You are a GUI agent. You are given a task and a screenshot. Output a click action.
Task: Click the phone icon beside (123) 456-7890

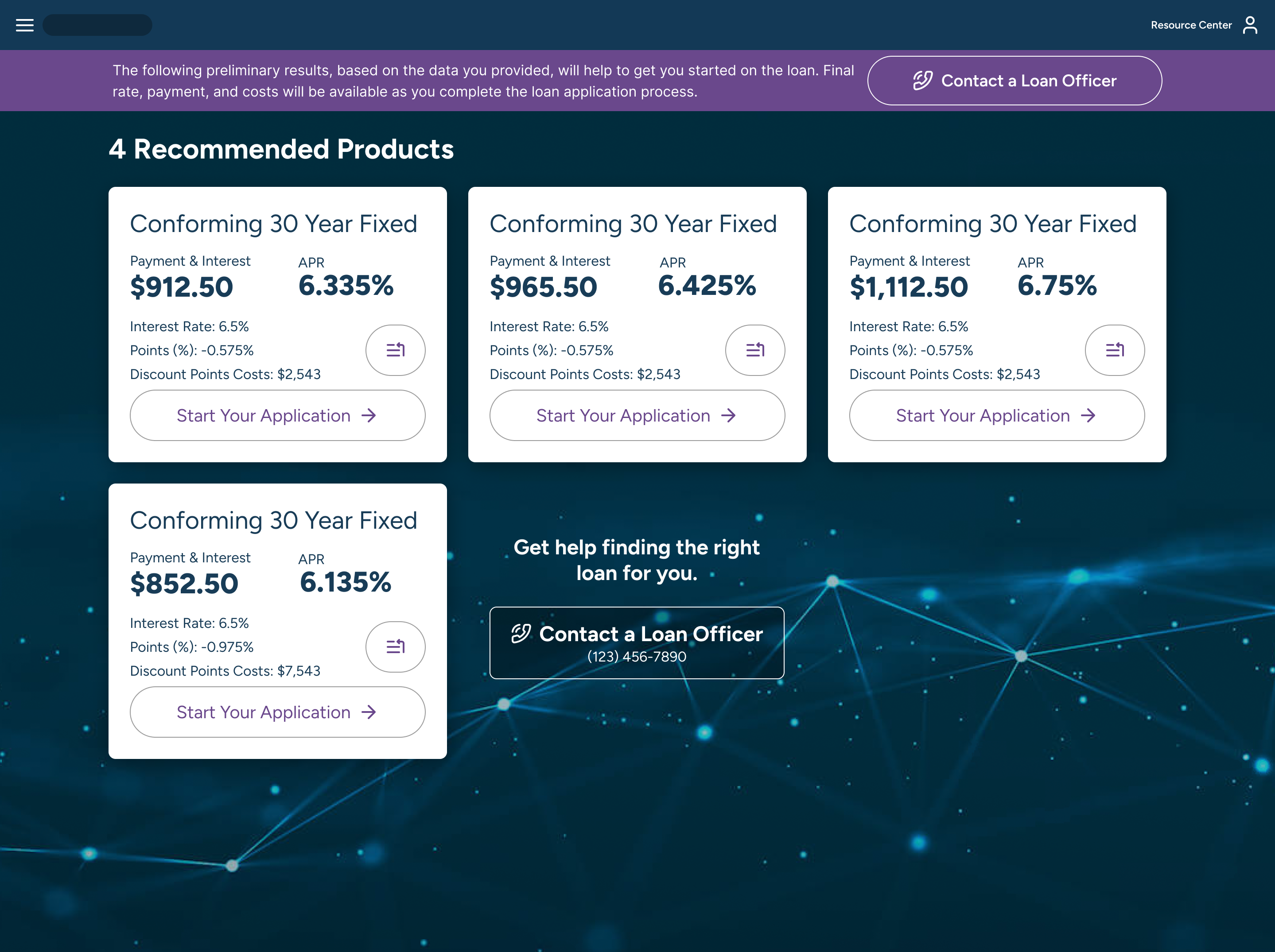(x=521, y=635)
